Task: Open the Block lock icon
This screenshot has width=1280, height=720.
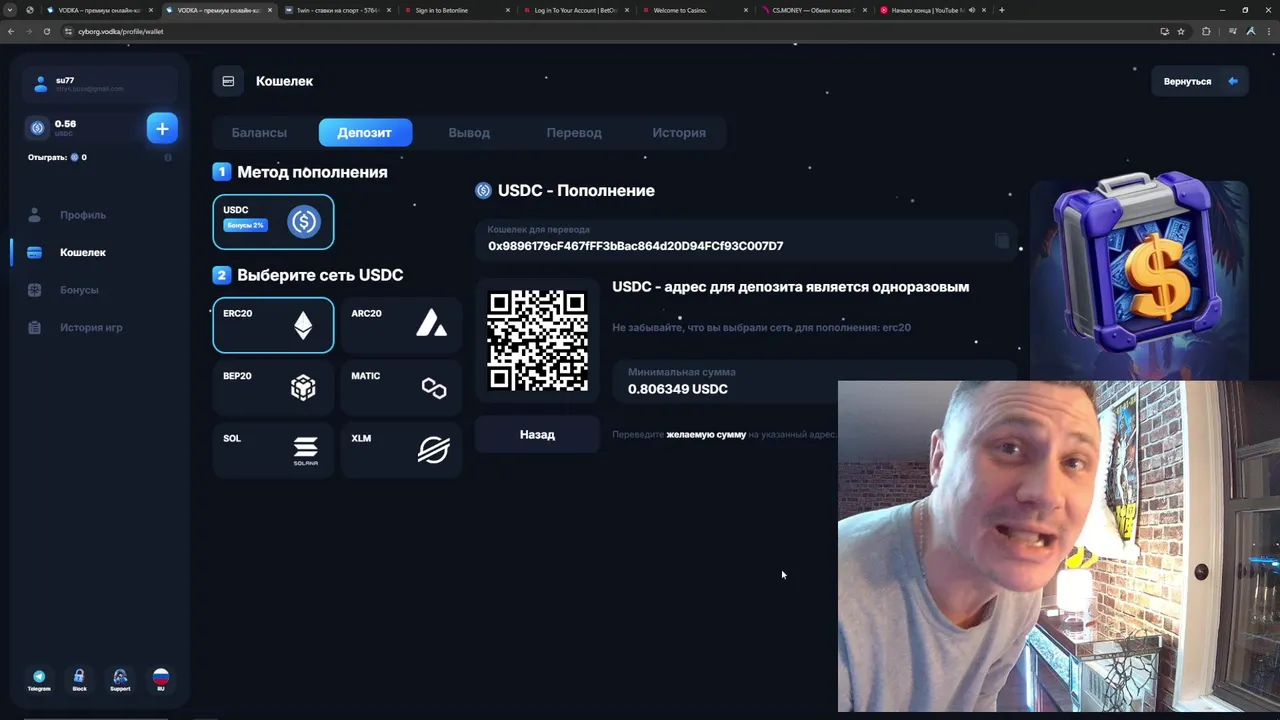Action: point(79,677)
